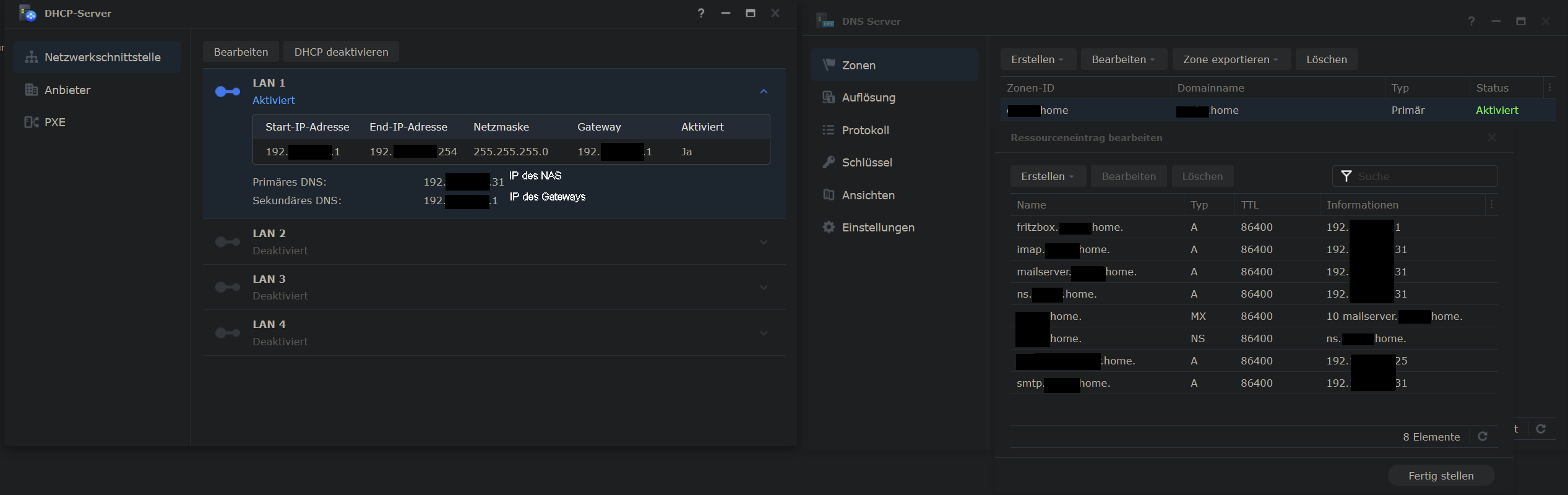This screenshot has width=1568, height=495.
Task: Click the Protokoll list icon
Action: click(x=829, y=130)
